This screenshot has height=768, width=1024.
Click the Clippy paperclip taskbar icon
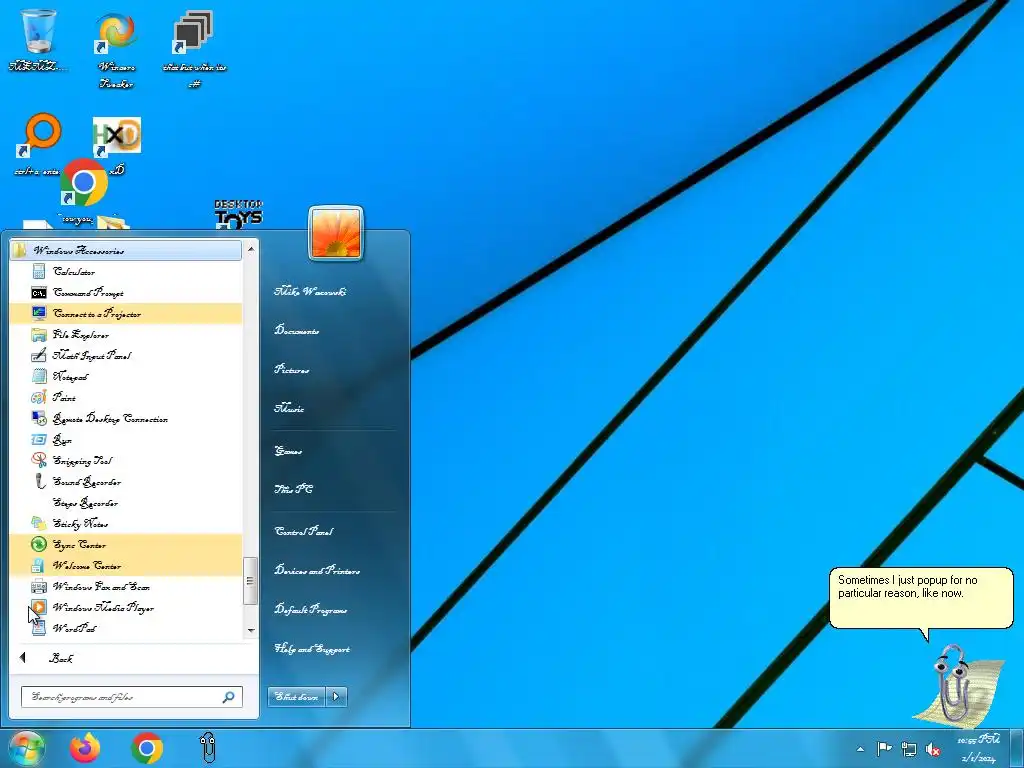(208, 748)
